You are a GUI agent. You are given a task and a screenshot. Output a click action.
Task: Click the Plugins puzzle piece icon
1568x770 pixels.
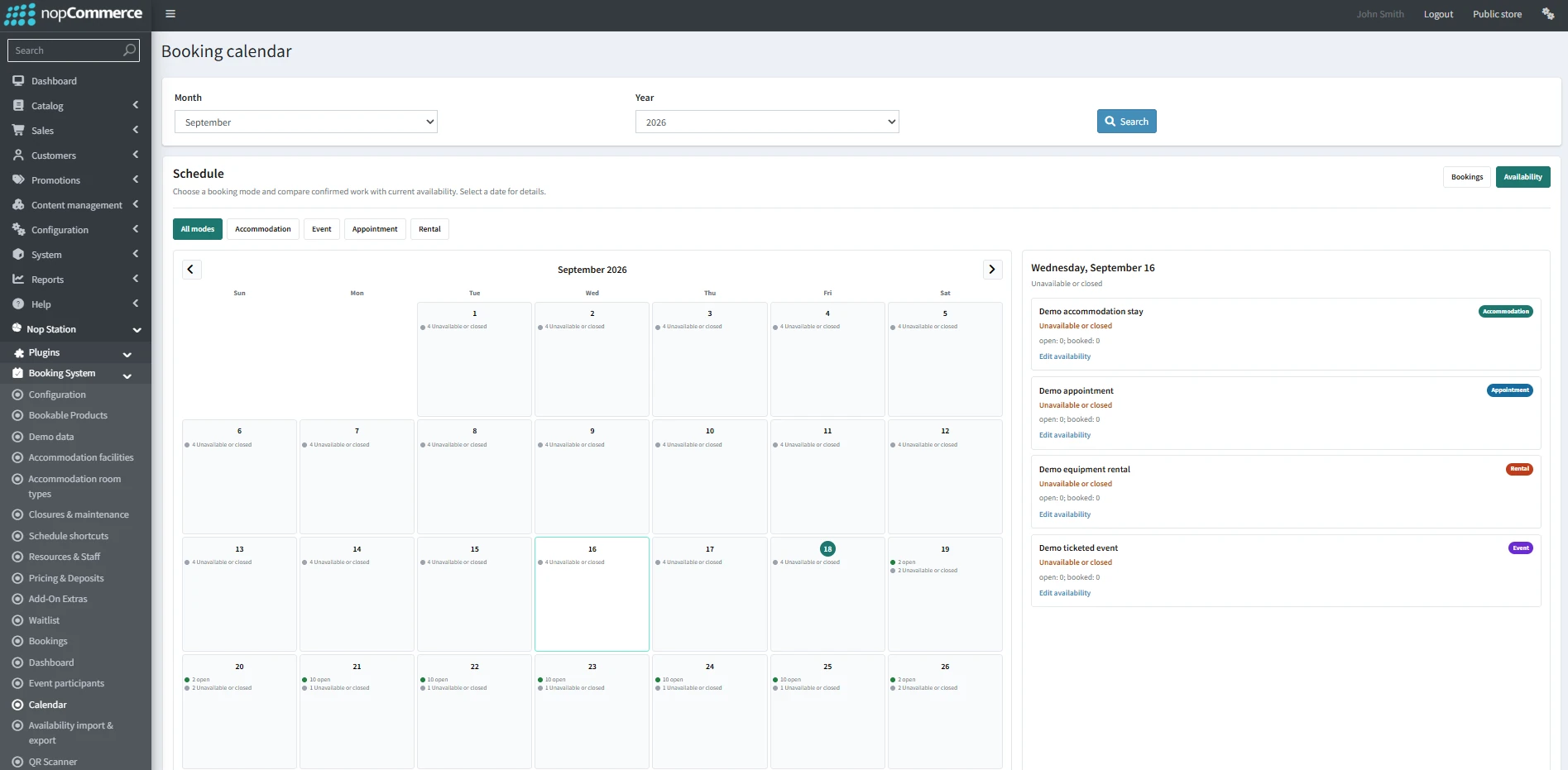click(19, 352)
